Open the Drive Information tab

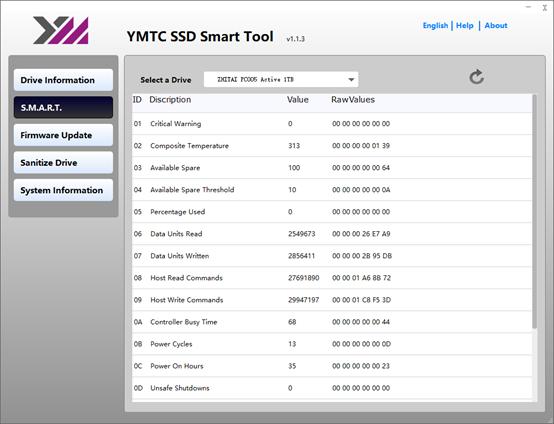64,80
